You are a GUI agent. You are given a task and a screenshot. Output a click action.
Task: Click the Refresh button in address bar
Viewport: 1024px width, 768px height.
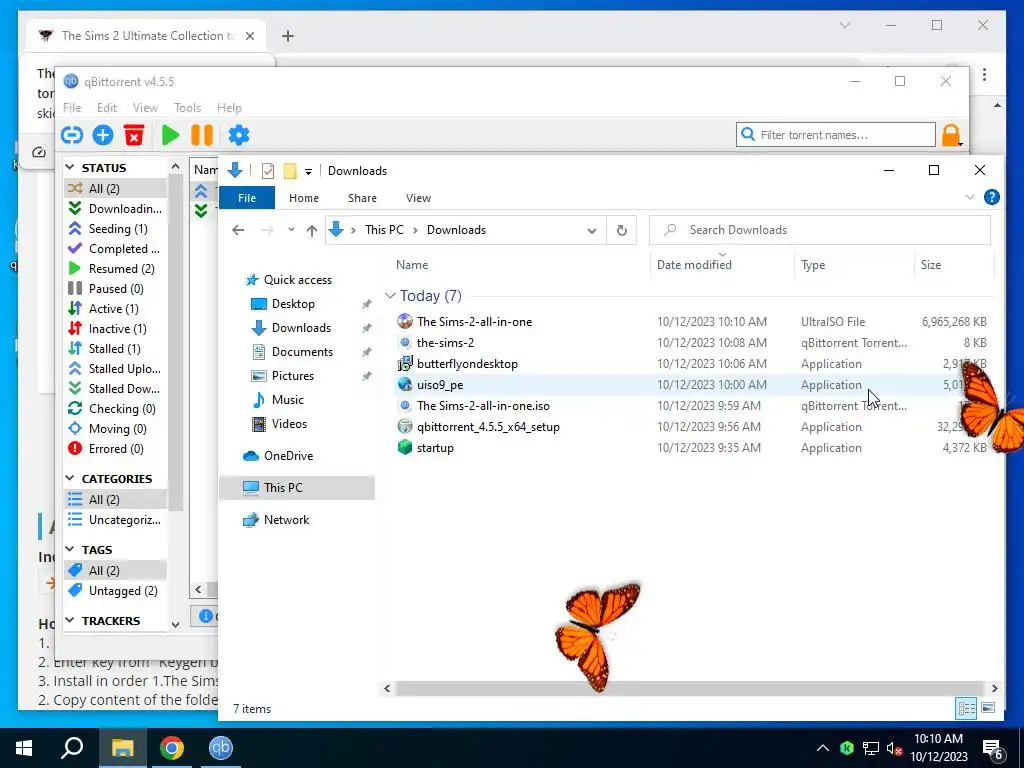[622, 230]
